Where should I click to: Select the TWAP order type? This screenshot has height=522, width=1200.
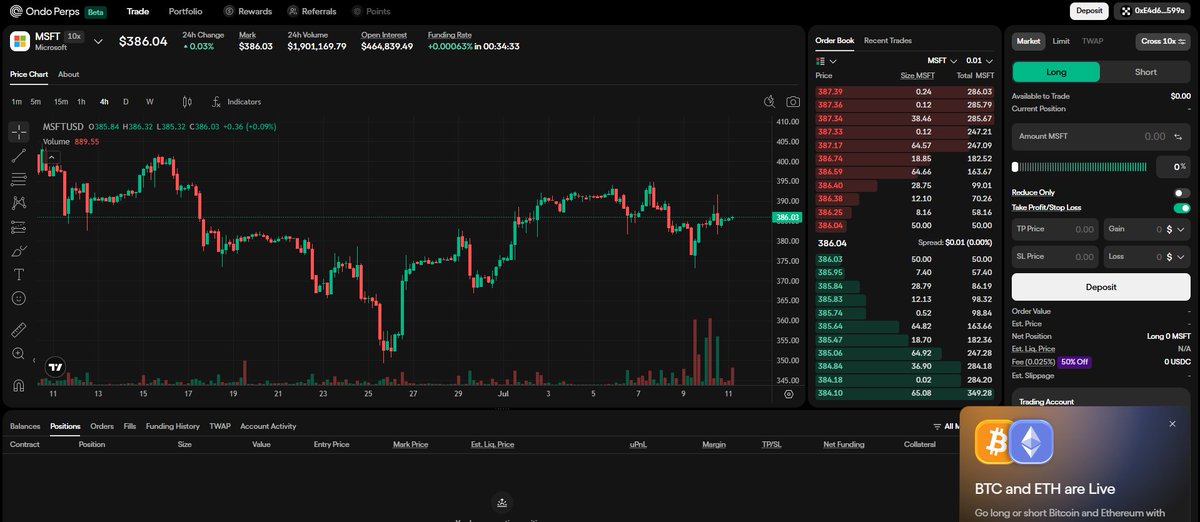tap(1093, 41)
